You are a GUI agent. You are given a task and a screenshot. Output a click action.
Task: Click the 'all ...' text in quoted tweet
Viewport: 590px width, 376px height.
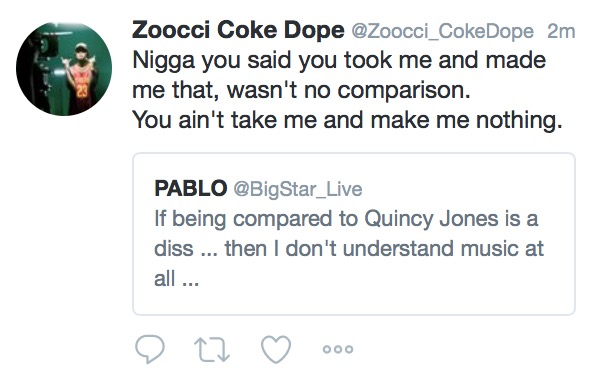(176, 279)
